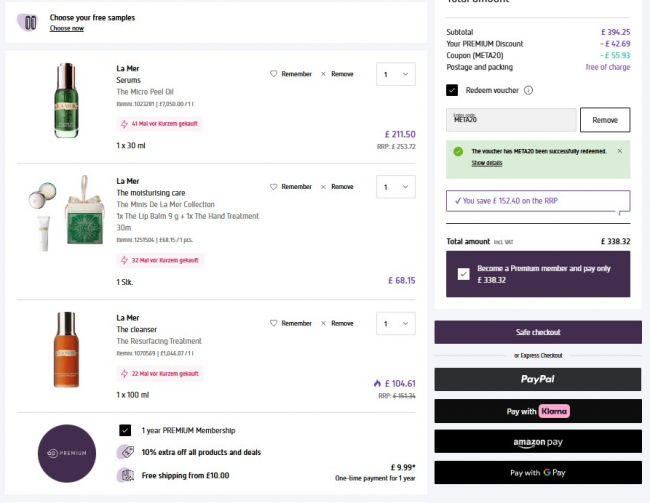The width and height of the screenshot is (650, 503).
Task: Click the free samples gift icon
Action: click(x=30, y=22)
